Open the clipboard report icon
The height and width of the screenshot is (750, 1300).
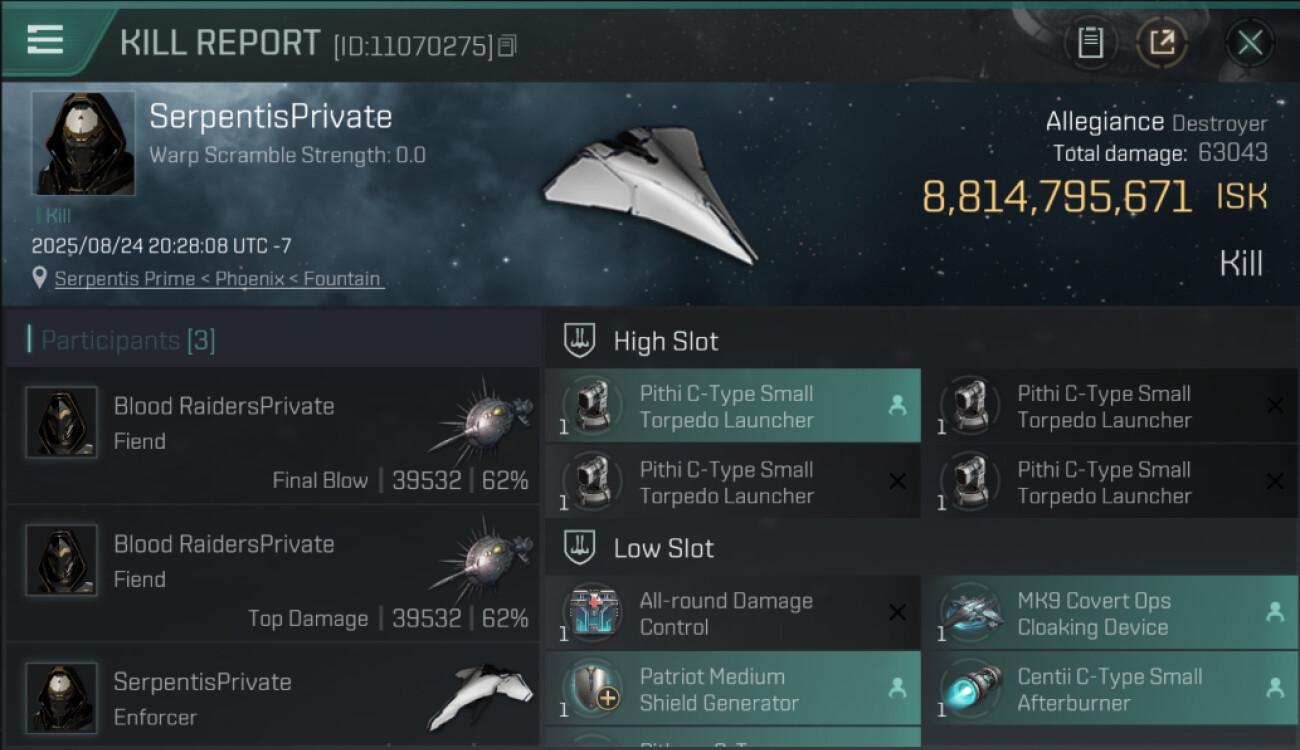tap(1090, 43)
